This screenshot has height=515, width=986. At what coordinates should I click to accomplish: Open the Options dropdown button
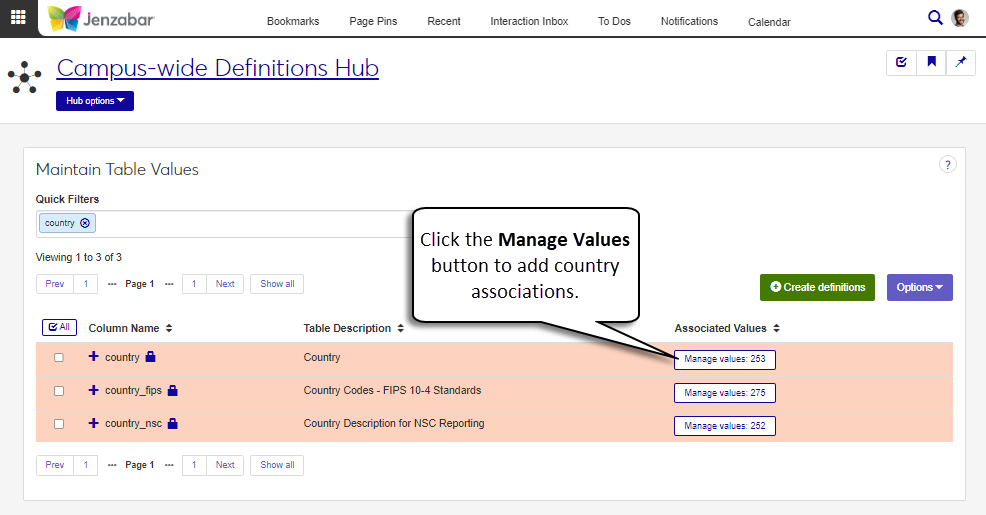click(919, 287)
